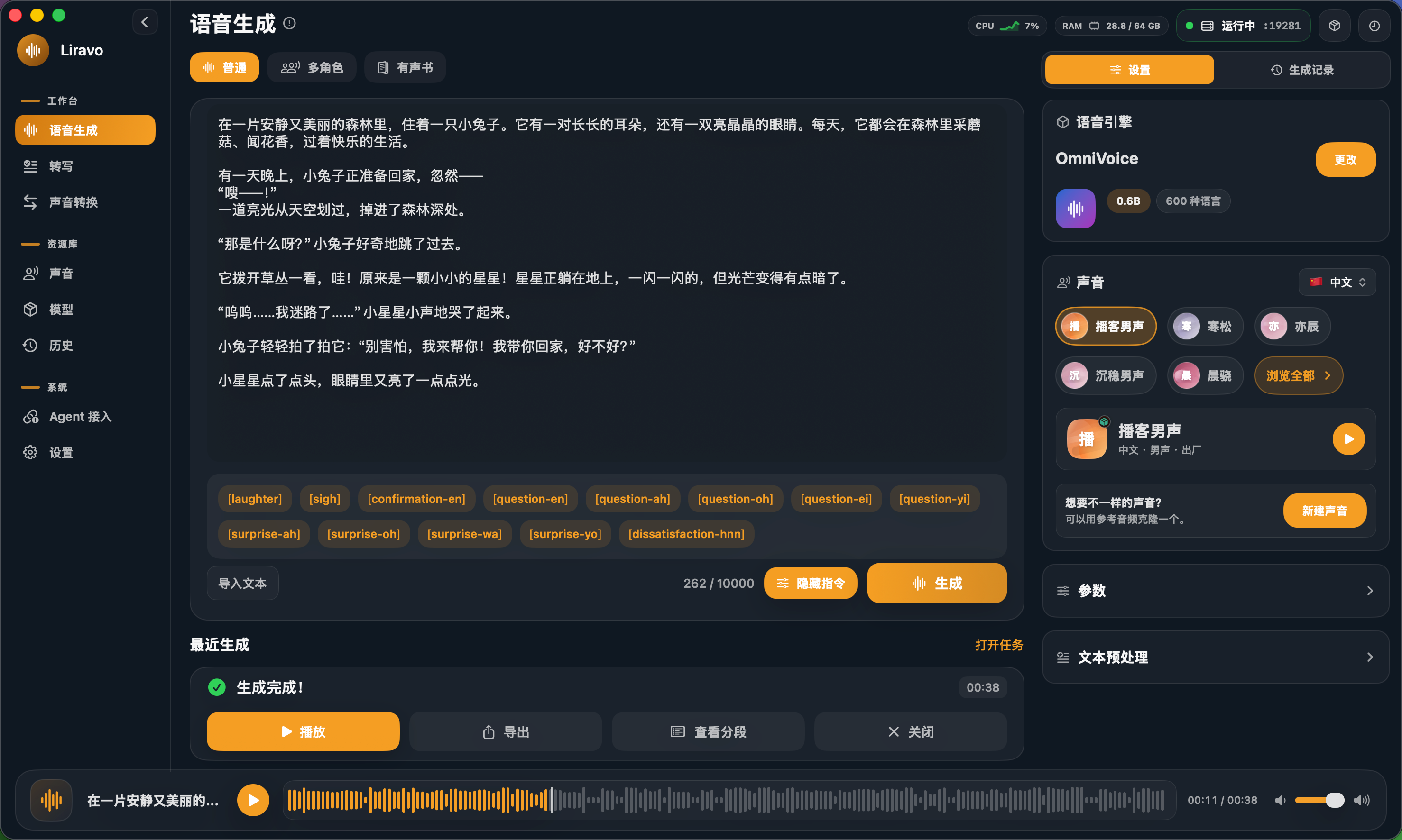Click the 新建声音 button
The image size is (1402, 840).
pyautogui.click(x=1324, y=511)
